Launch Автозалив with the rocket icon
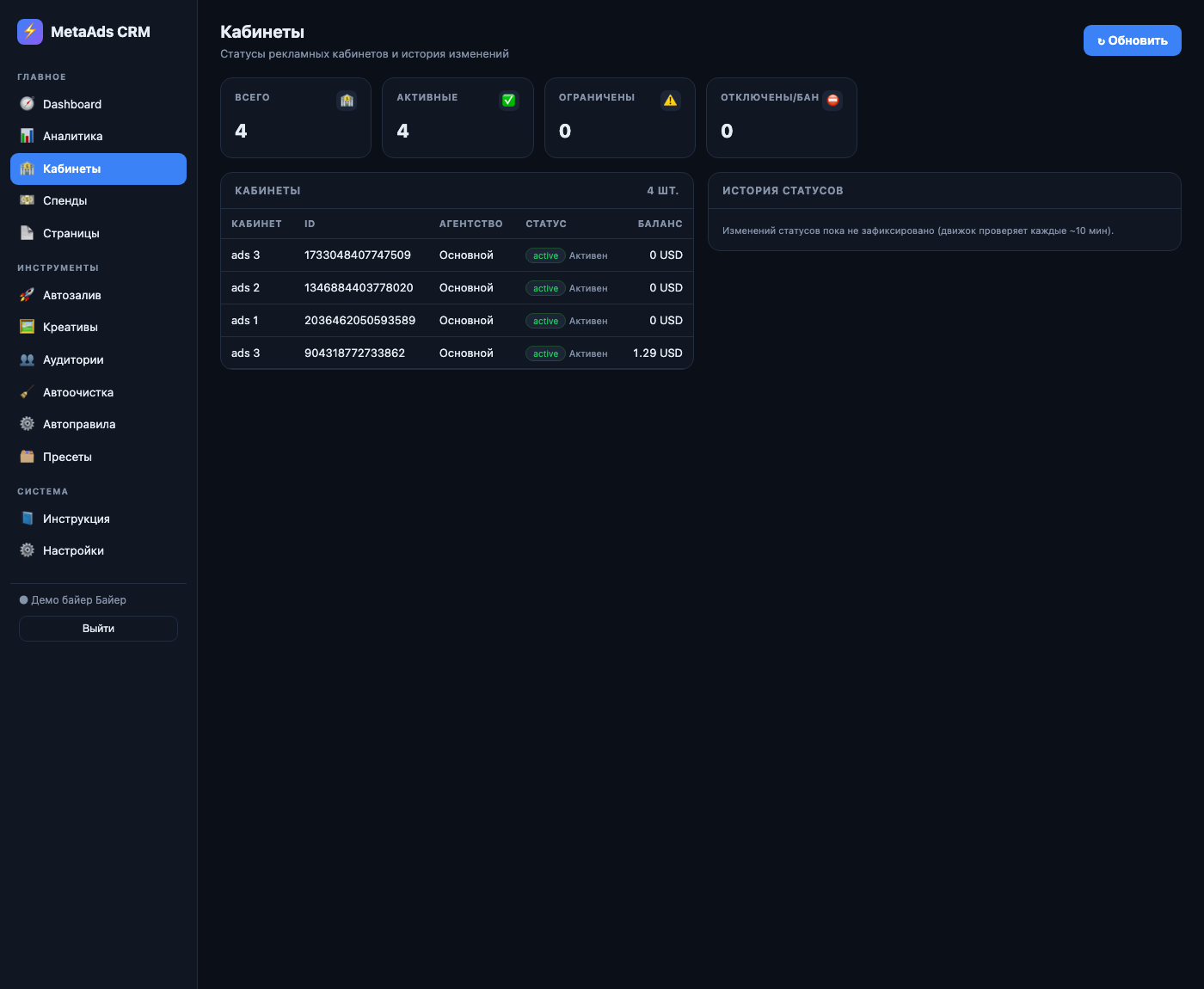Viewport: 1204px width, 989px height. (x=28, y=295)
